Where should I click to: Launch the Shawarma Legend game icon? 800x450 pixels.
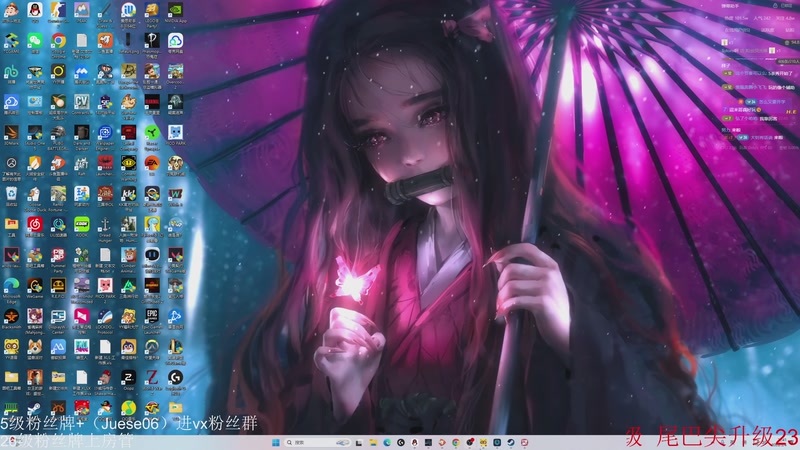(x=105, y=378)
